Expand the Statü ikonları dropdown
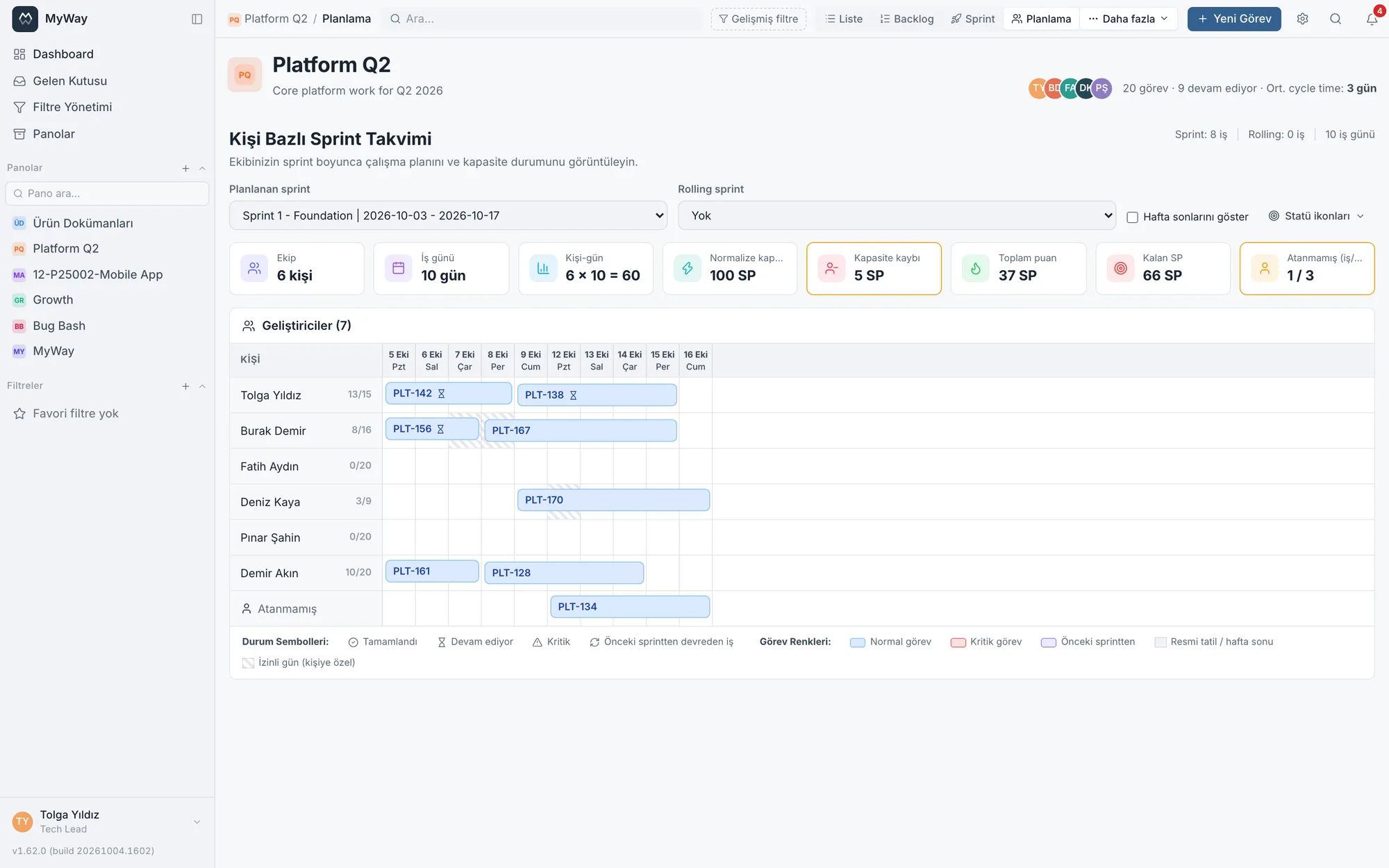Screen dimensions: 1389x868 (x=1316, y=216)
